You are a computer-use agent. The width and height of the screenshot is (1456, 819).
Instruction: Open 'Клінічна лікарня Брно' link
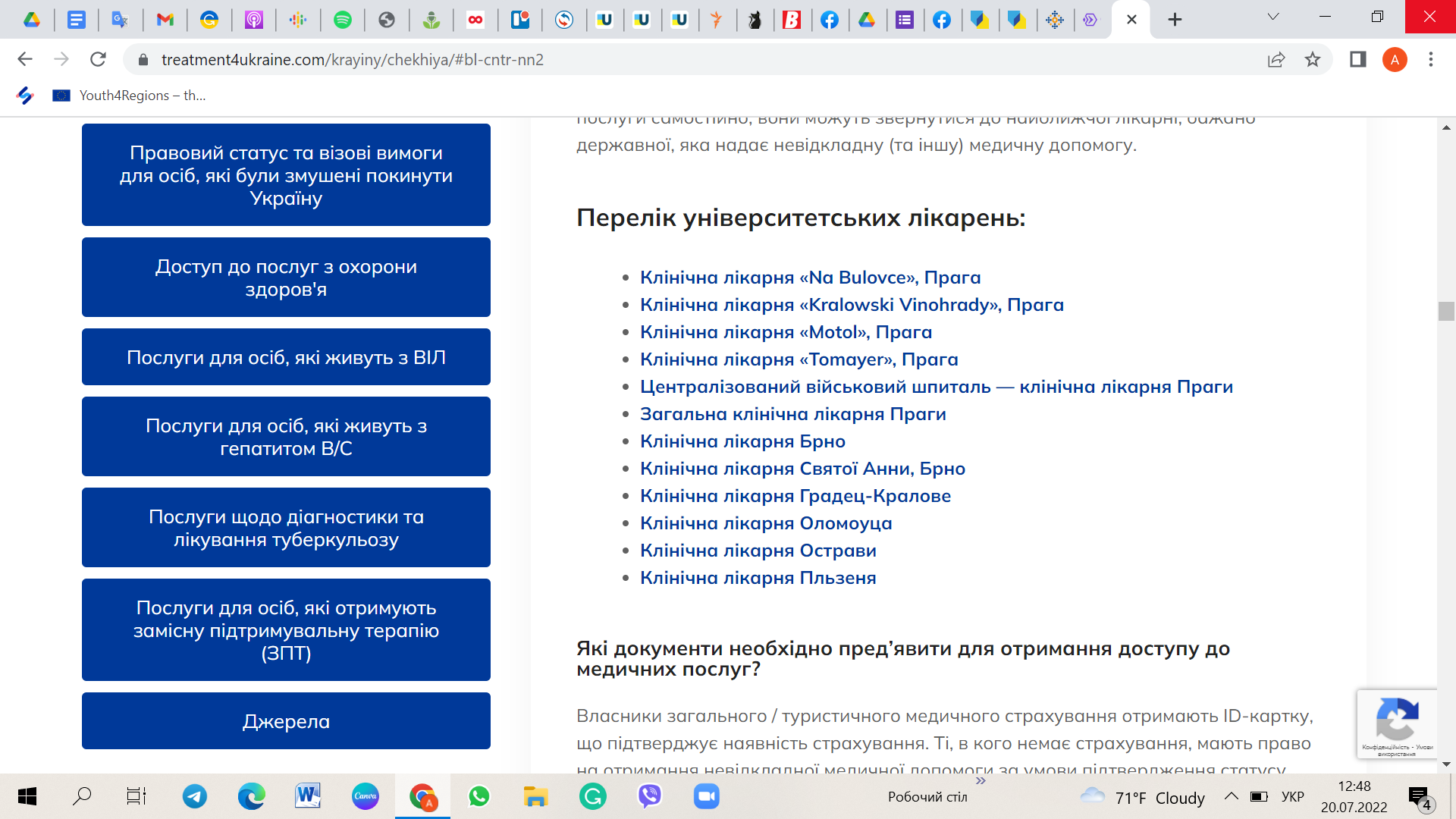click(x=742, y=441)
